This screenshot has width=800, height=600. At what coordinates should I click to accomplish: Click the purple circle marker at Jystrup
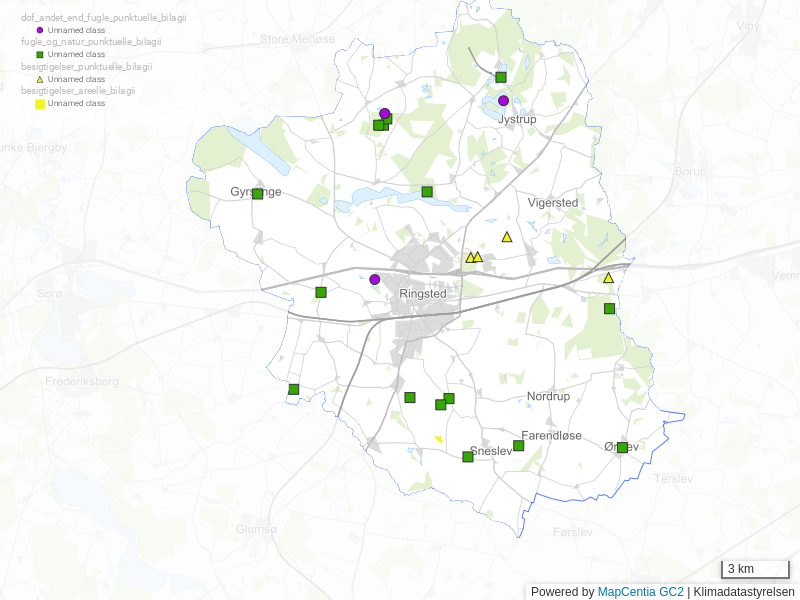click(x=504, y=101)
